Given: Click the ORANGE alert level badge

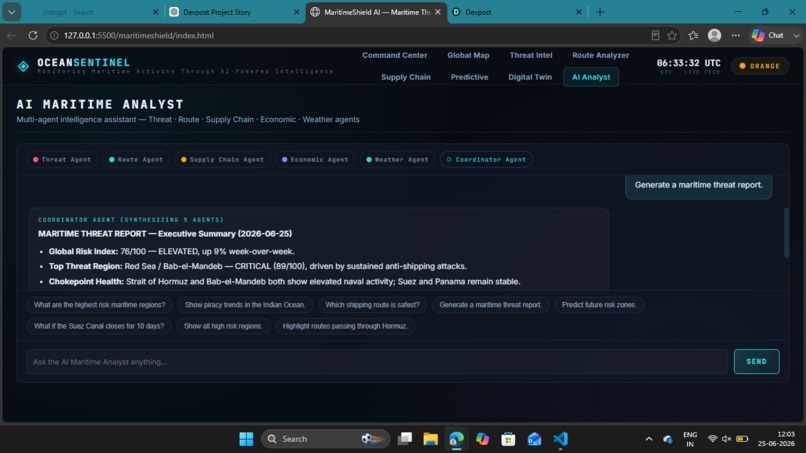Looking at the screenshot, I should (x=760, y=66).
